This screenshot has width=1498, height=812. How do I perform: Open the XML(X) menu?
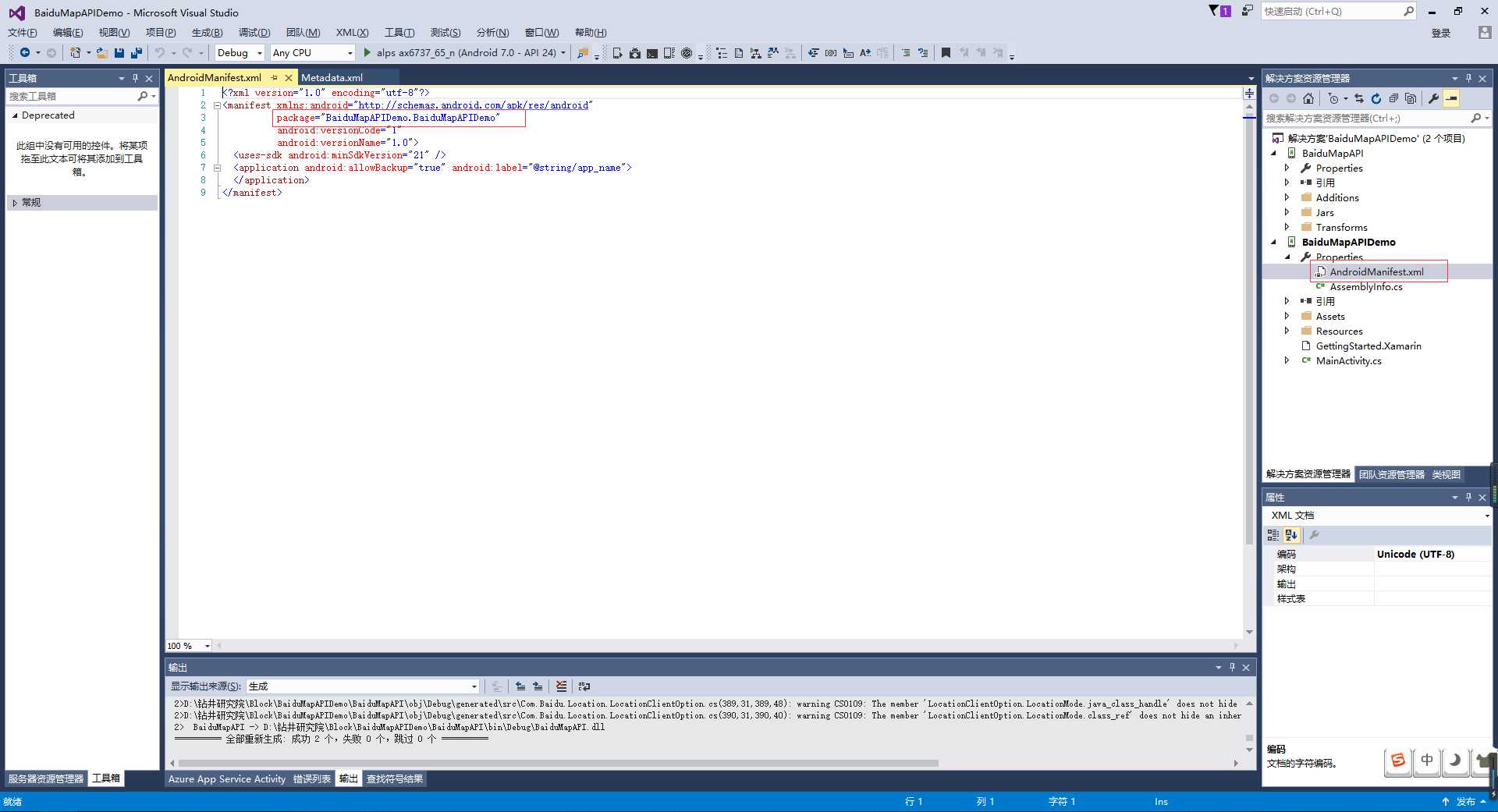pos(352,32)
